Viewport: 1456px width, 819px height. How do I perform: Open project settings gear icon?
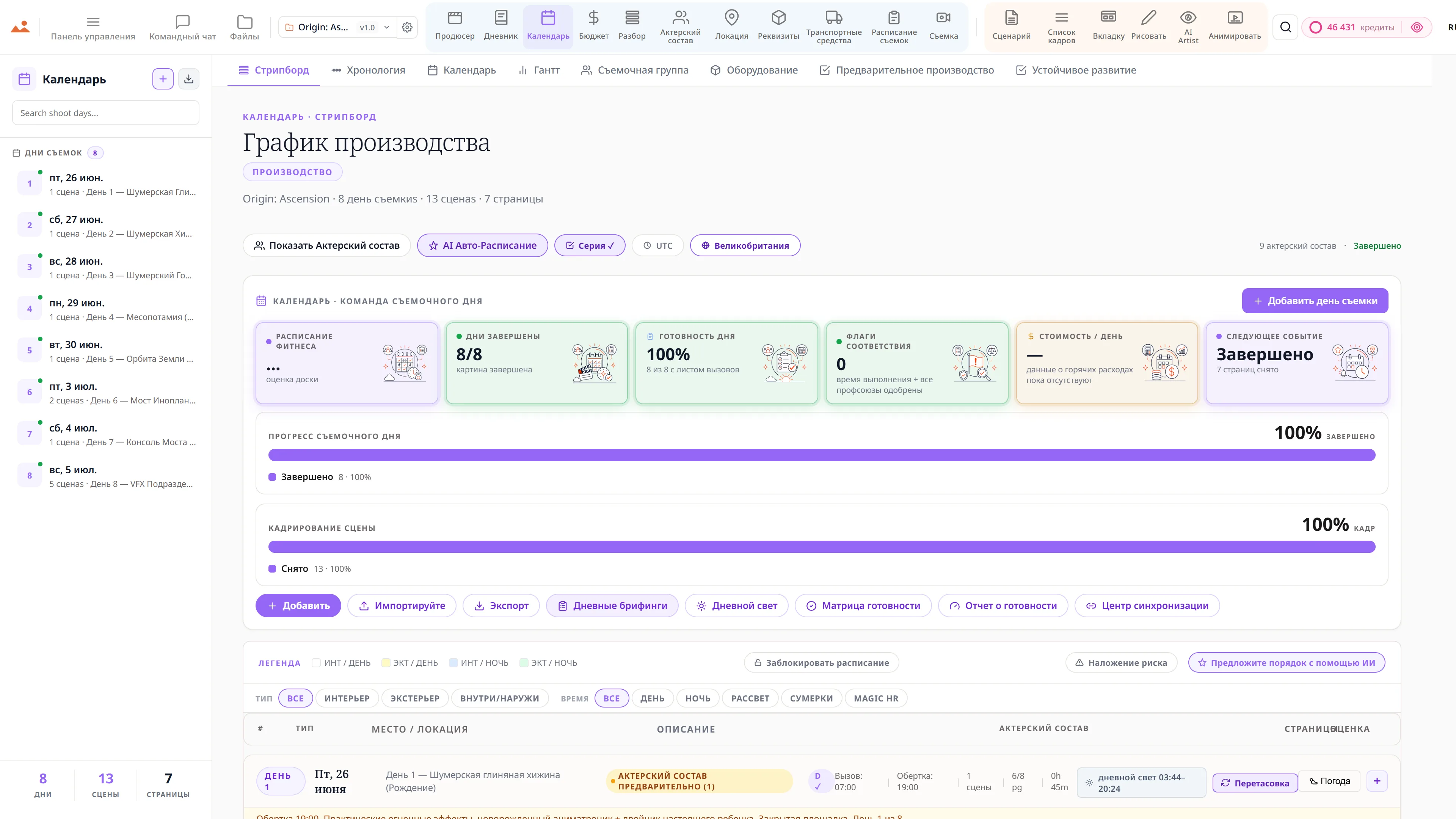click(407, 27)
